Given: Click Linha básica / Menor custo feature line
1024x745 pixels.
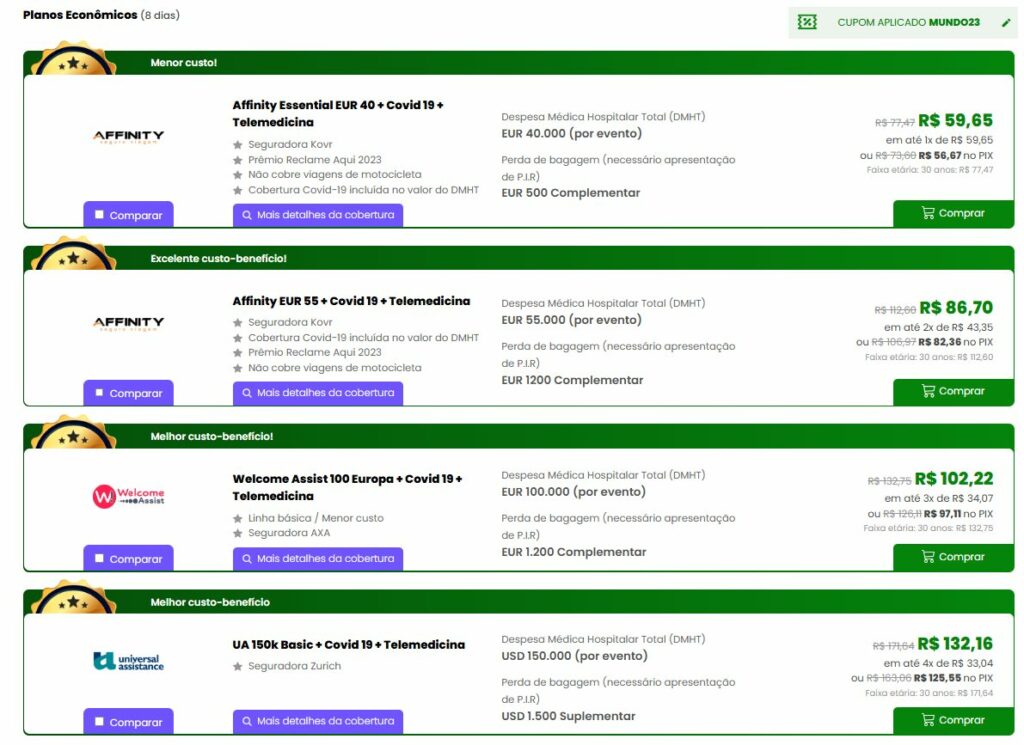Looking at the screenshot, I should (x=315, y=518).
